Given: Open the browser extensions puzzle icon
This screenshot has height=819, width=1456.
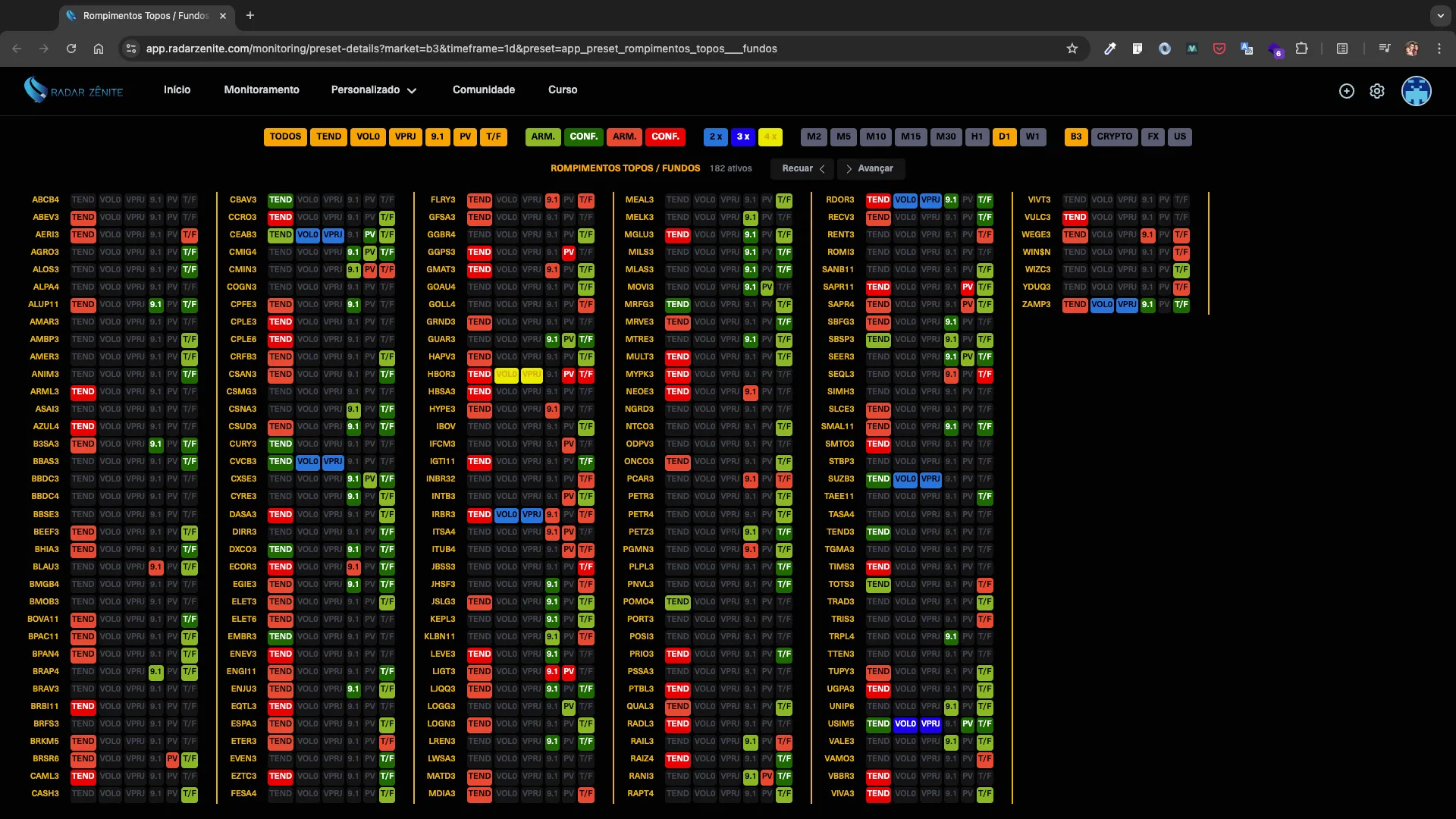Looking at the screenshot, I should point(1302,49).
